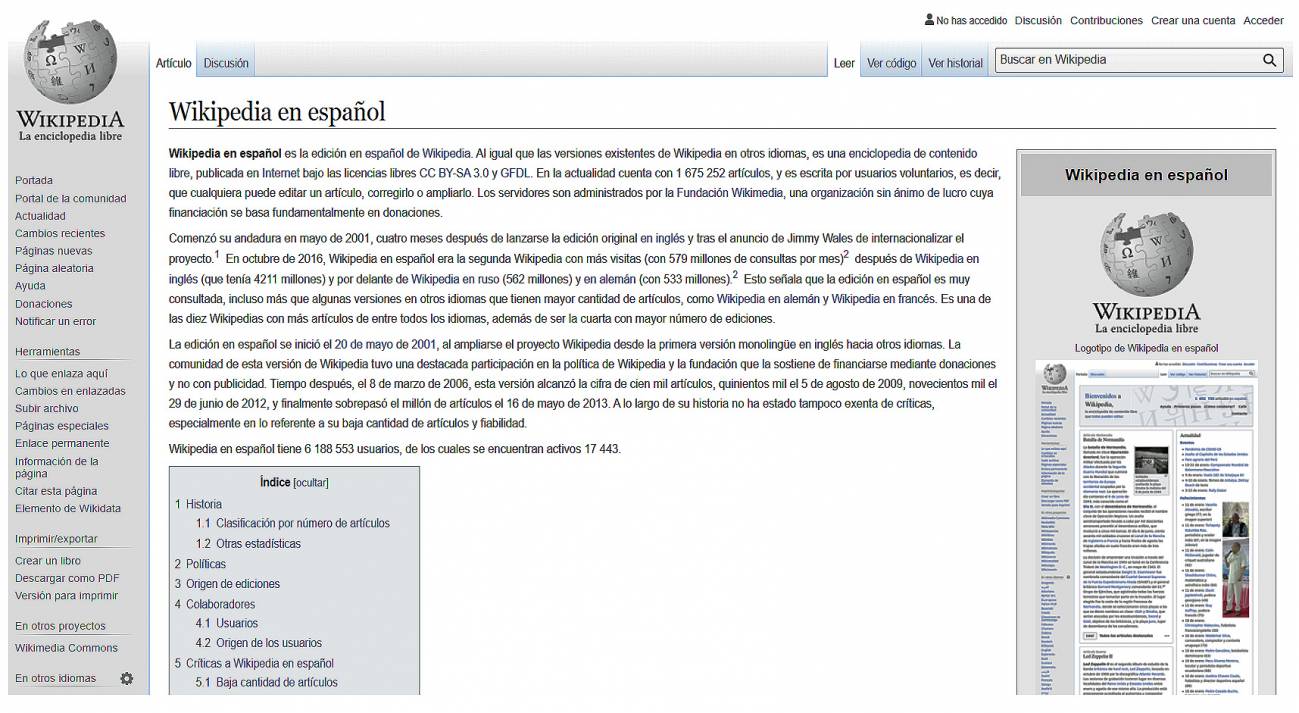Open user Discusión link in top bar
The width and height of the screenshot is (1299, 713).
[1038, 20]
